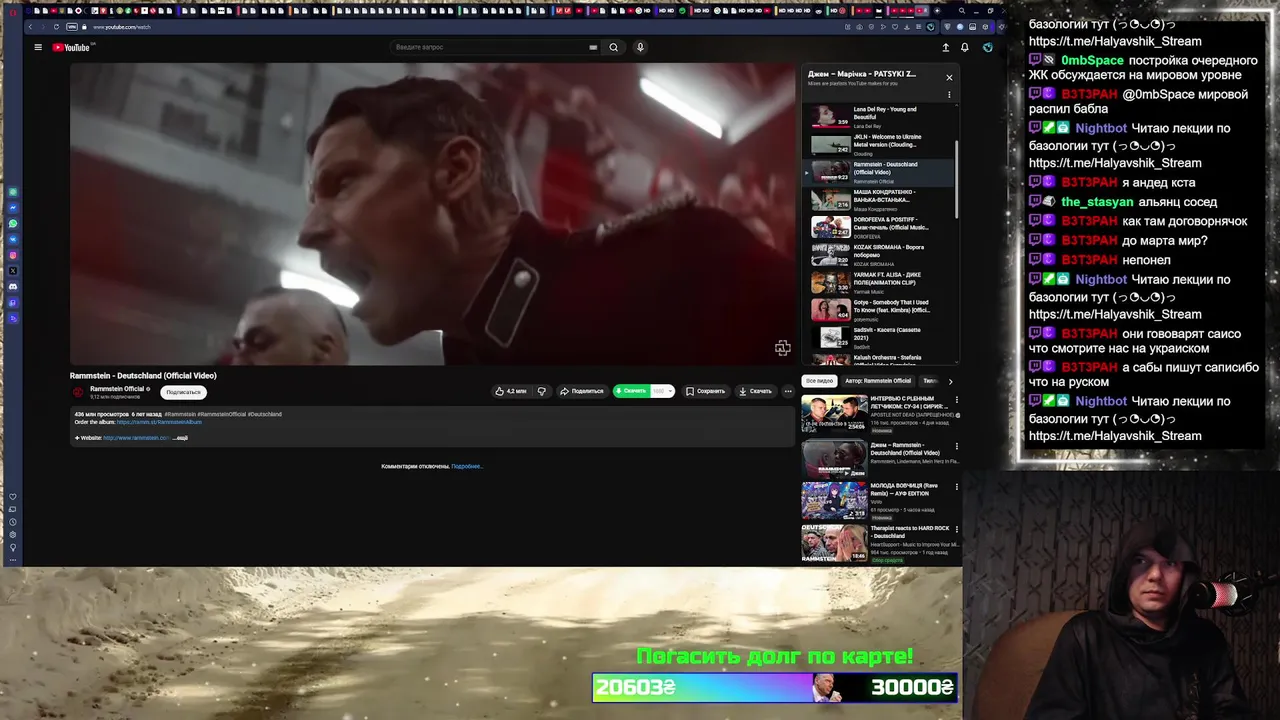
Task: Open the on-screen keyboard icon in search box
Action: coord(593,47)
